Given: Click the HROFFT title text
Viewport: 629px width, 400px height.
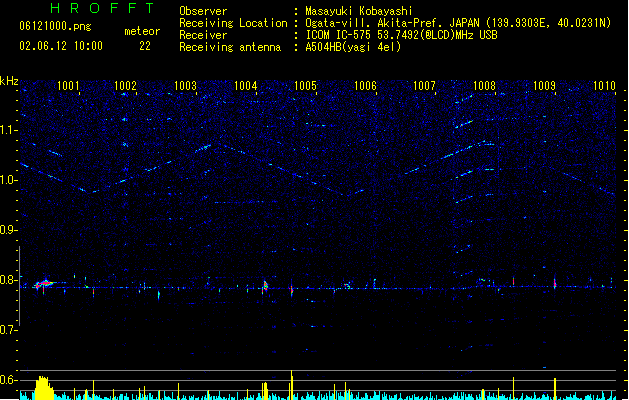Looking at the screenshot, I should [103, 8].
